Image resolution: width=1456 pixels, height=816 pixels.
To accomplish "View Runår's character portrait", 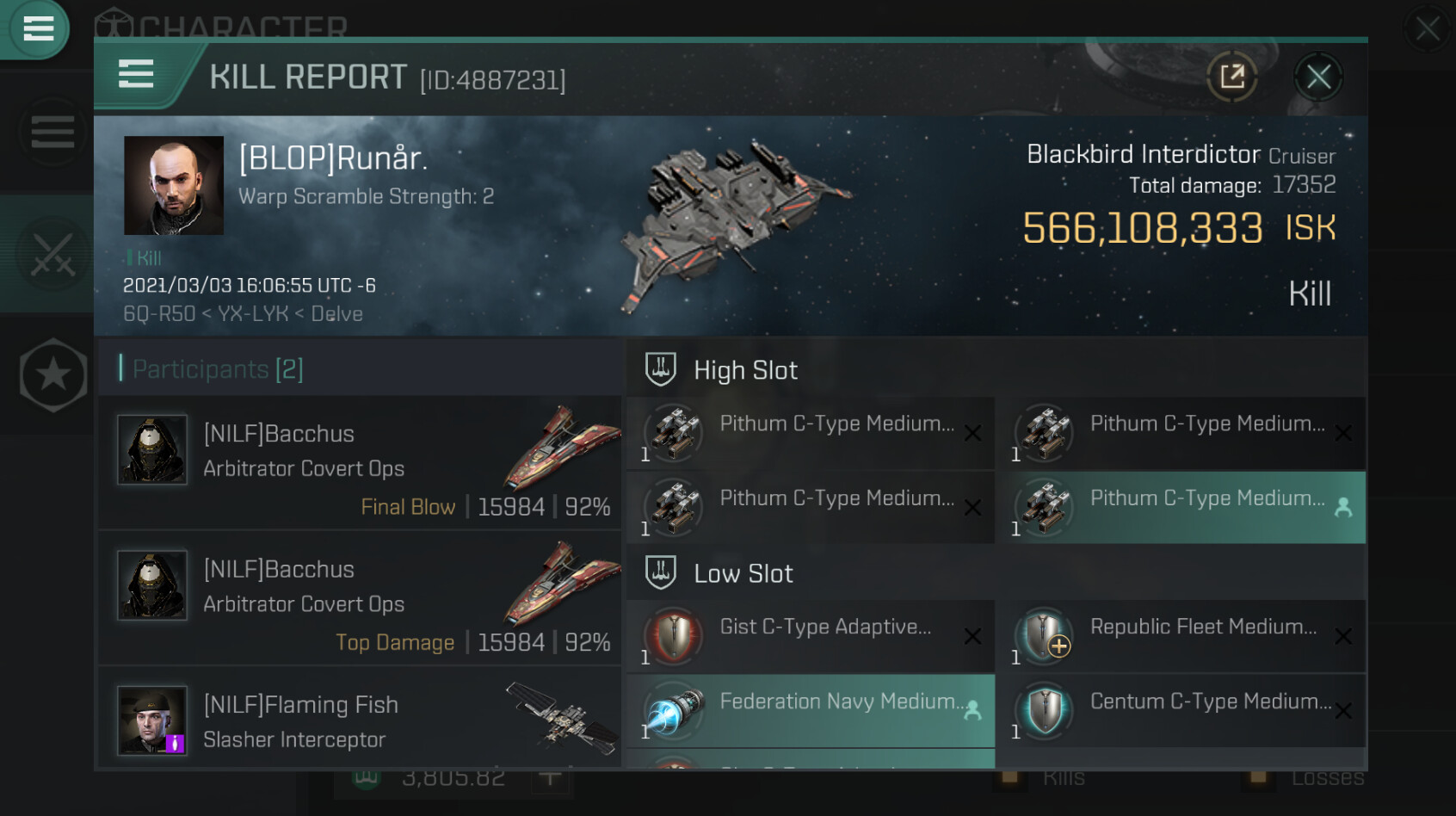I will click(174, 186).
